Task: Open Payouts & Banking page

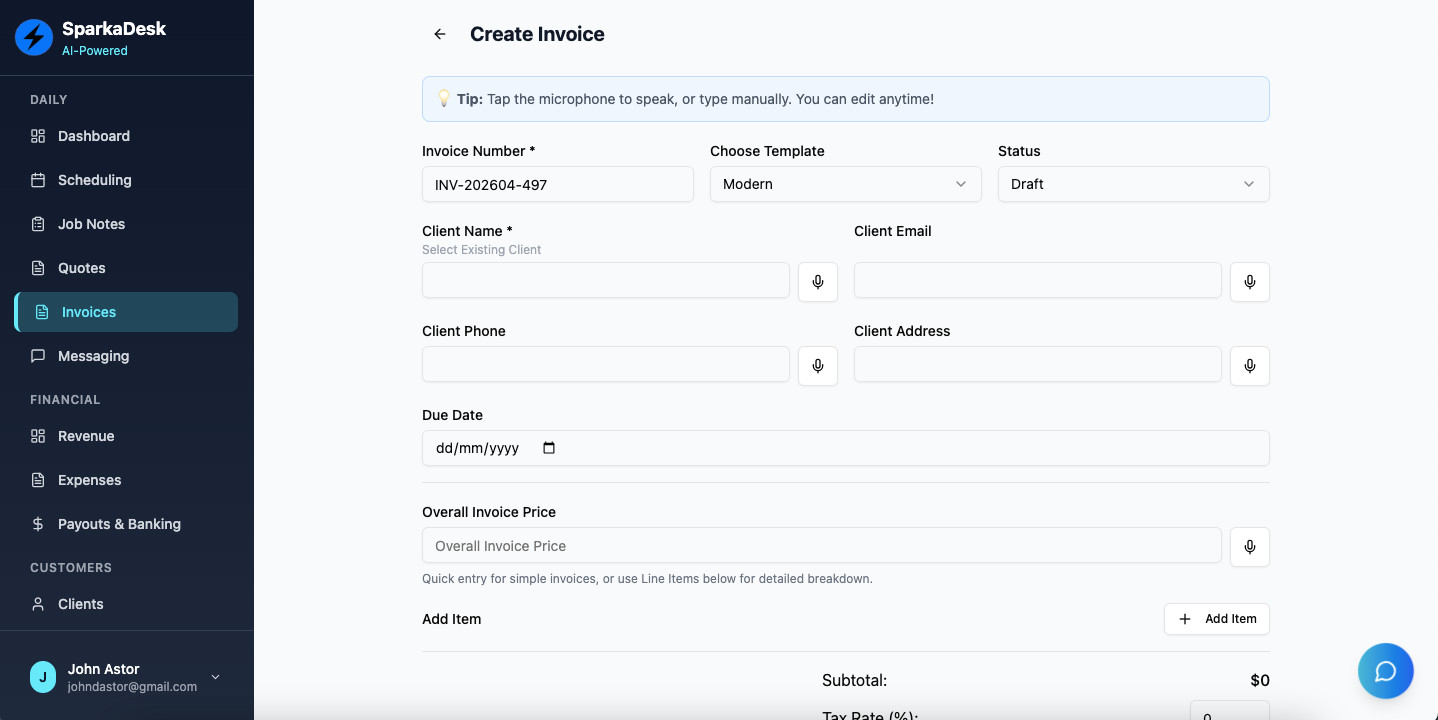Action: pos(126,524)
